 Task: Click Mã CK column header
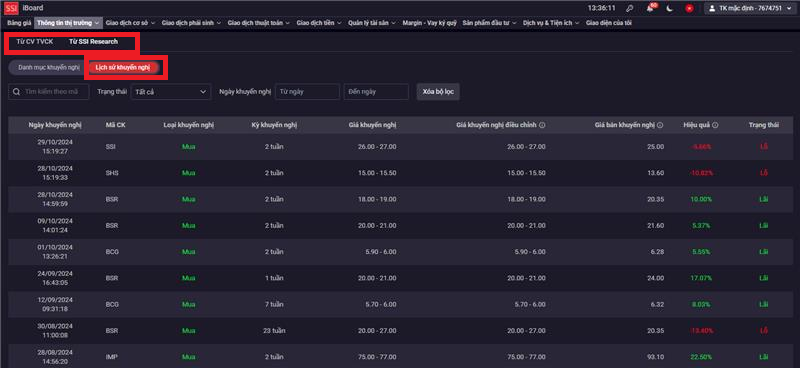[x=115, y=125]
